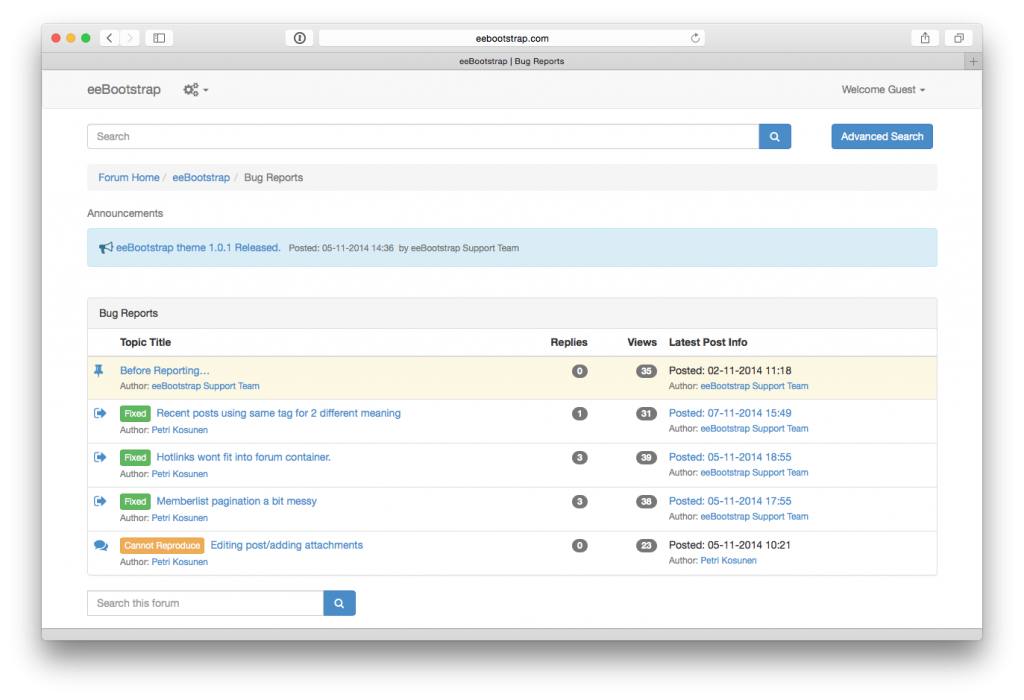
Task: Open Petri Kosunen in latest post column
Action: pyautogui.click(x=728, y=560)
